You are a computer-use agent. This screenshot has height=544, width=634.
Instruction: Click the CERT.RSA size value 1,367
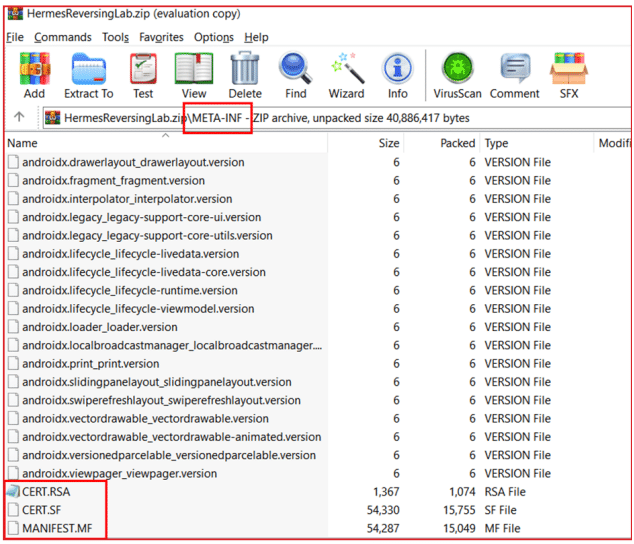tap(386, 491)
